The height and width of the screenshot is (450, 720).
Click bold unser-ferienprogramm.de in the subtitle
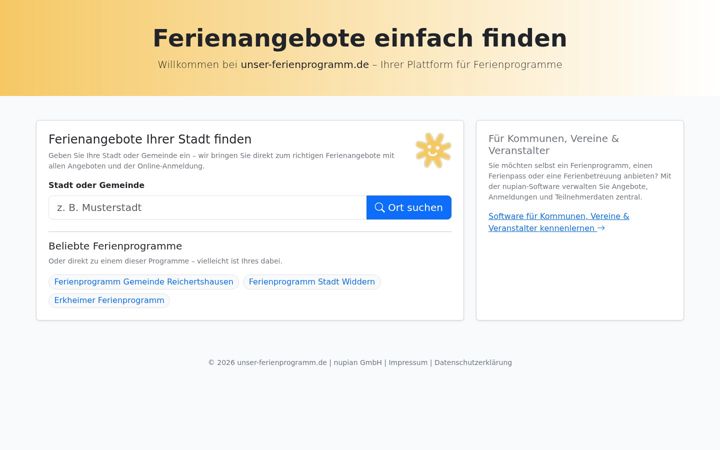[305, 65]
